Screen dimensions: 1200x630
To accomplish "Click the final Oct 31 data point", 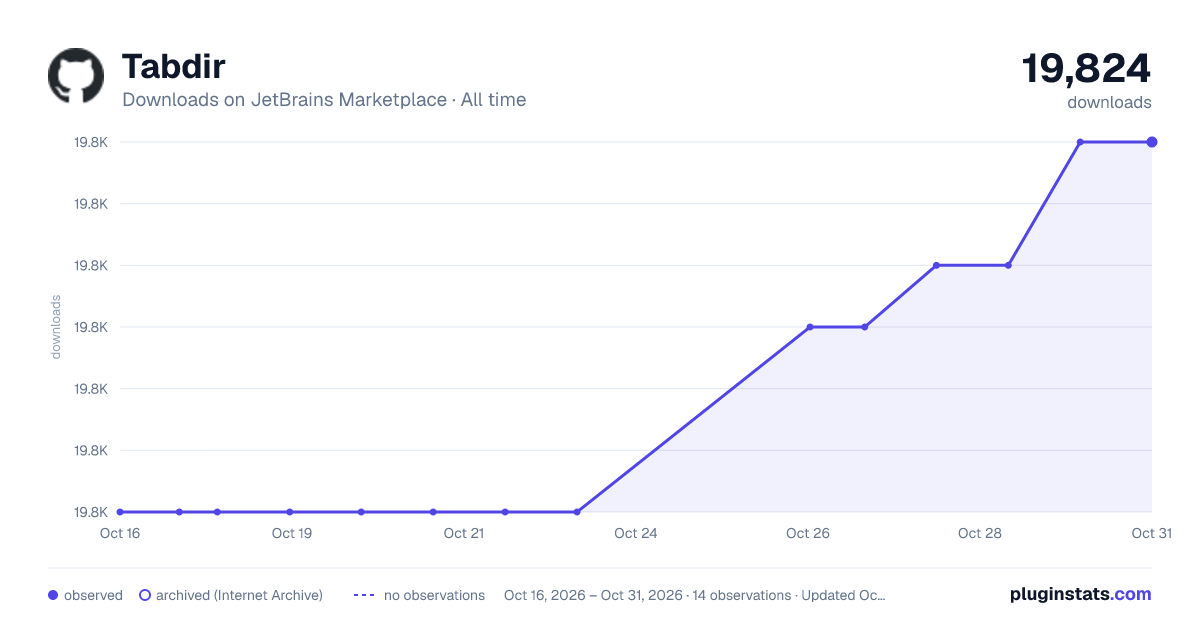I will (1152, 142).
